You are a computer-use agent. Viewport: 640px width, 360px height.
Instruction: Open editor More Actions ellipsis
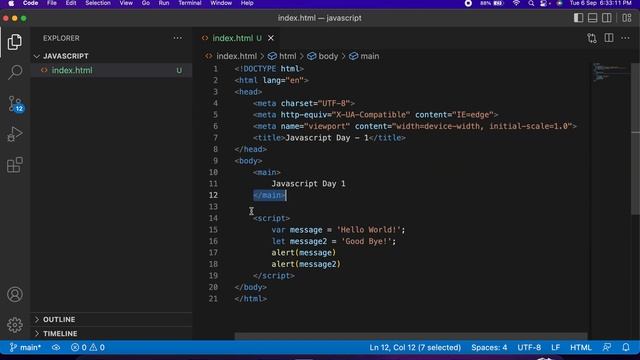(625, 38)
